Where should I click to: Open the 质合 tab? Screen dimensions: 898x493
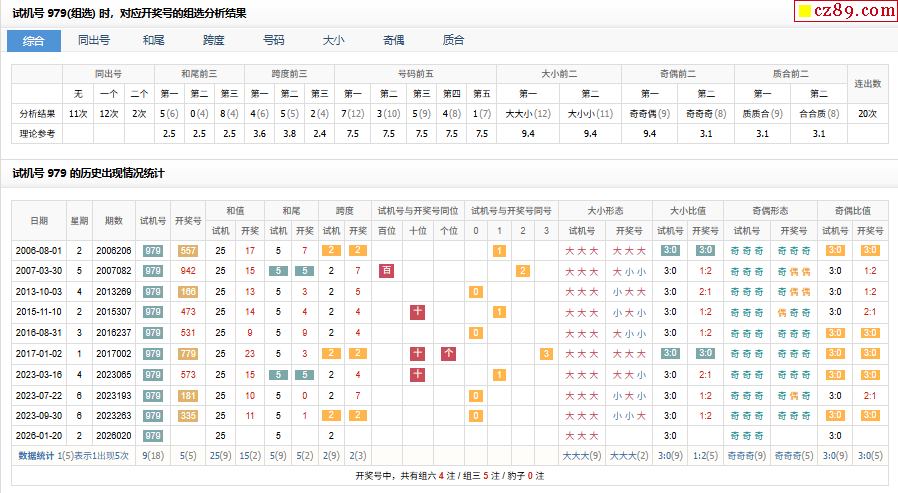(x=453, y=40)
